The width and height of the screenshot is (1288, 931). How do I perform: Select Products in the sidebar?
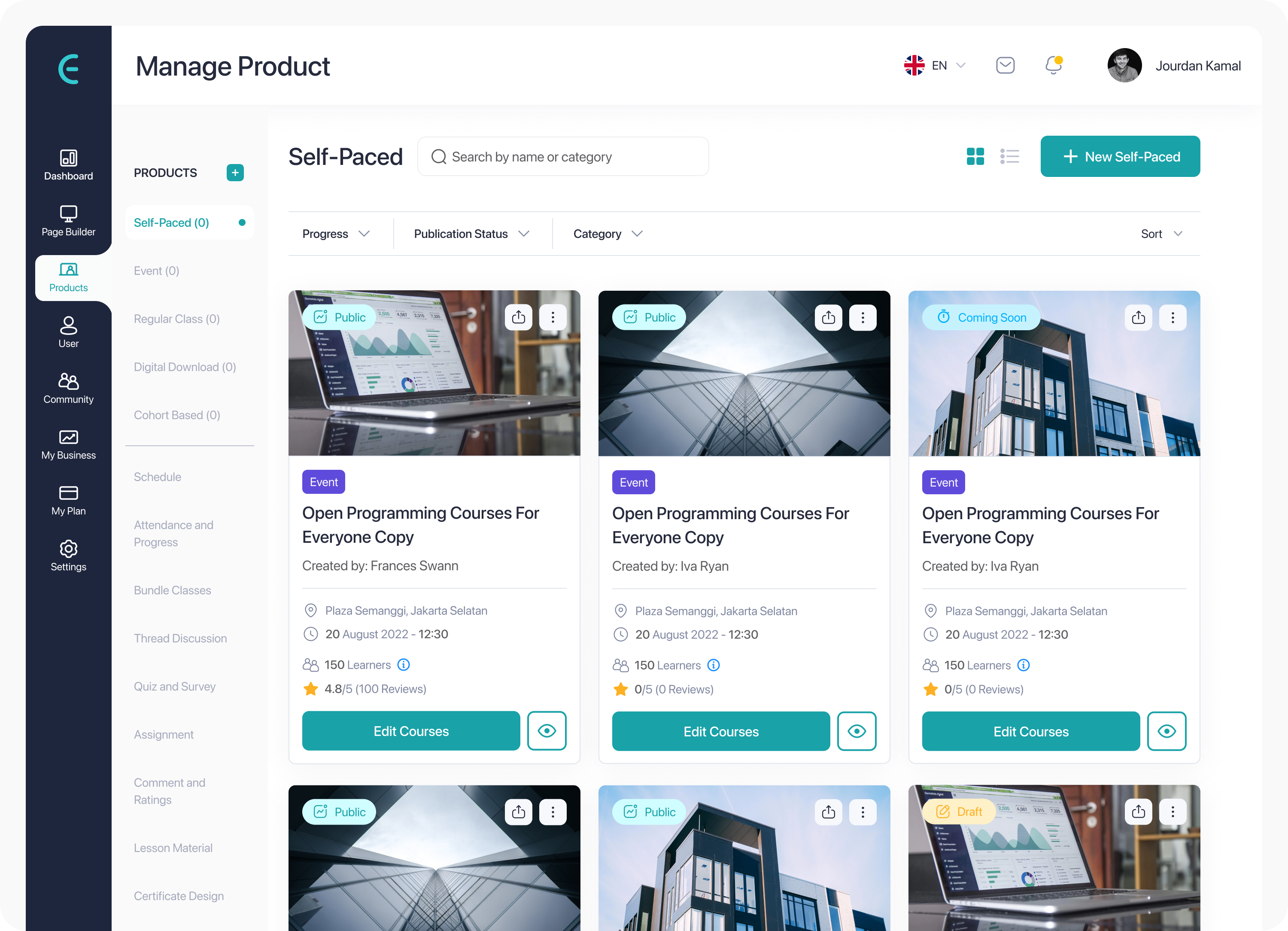pos(68,277)
